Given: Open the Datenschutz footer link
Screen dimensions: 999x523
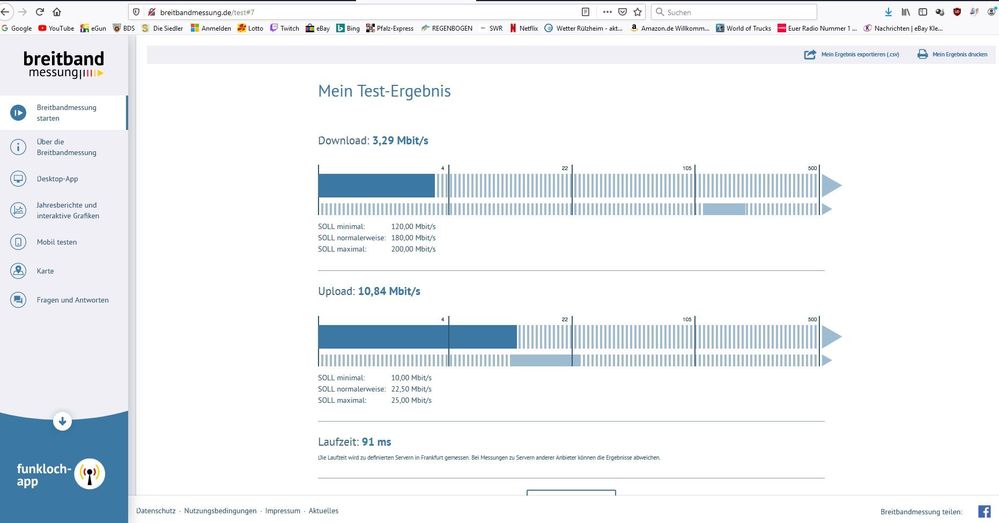Looking at the screenshot, I should point(155,511).
